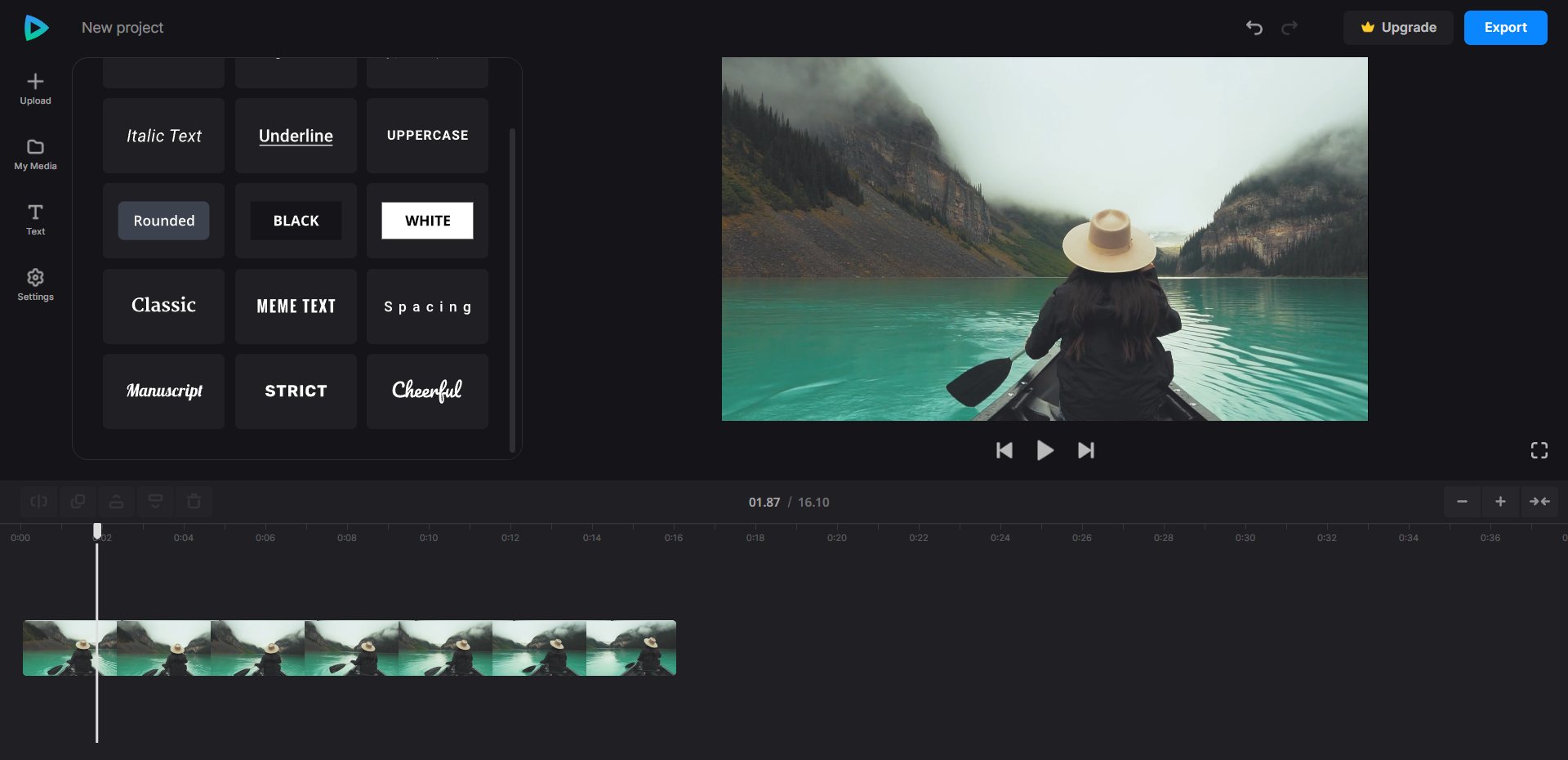Skip to the end of video
This screenshot has height=760, width=1568.
point(1085,450)
